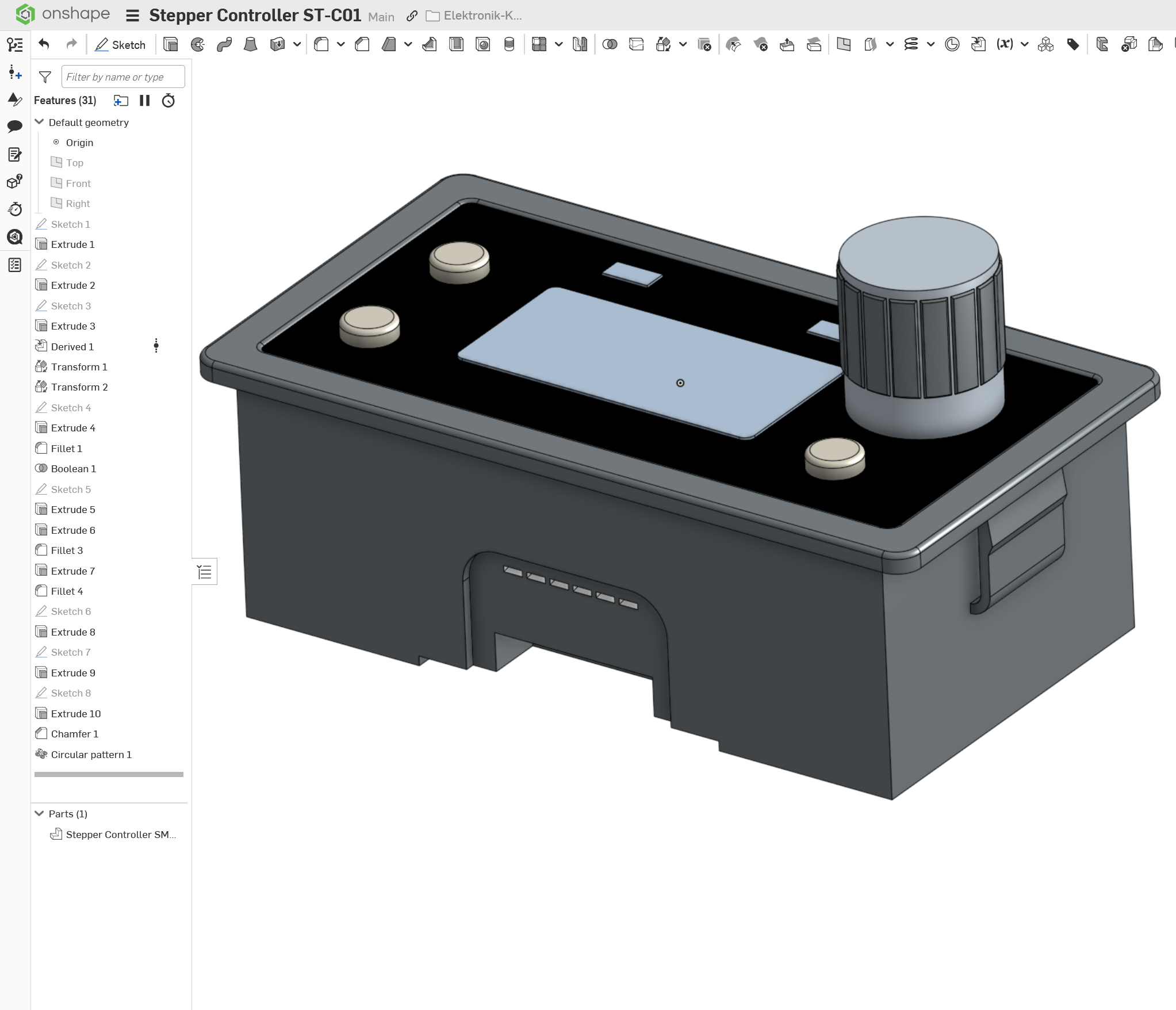Click the Boolean tool icon

point(610,44)
